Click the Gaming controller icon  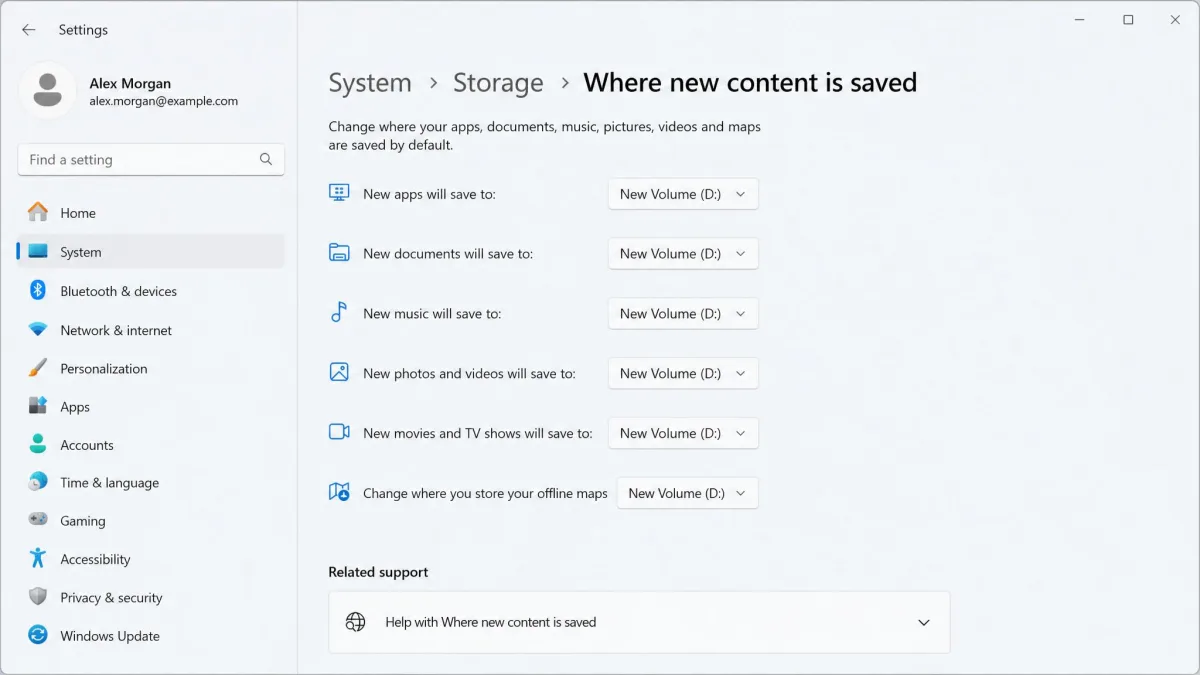pyautogui.click(x=38, y=520)
